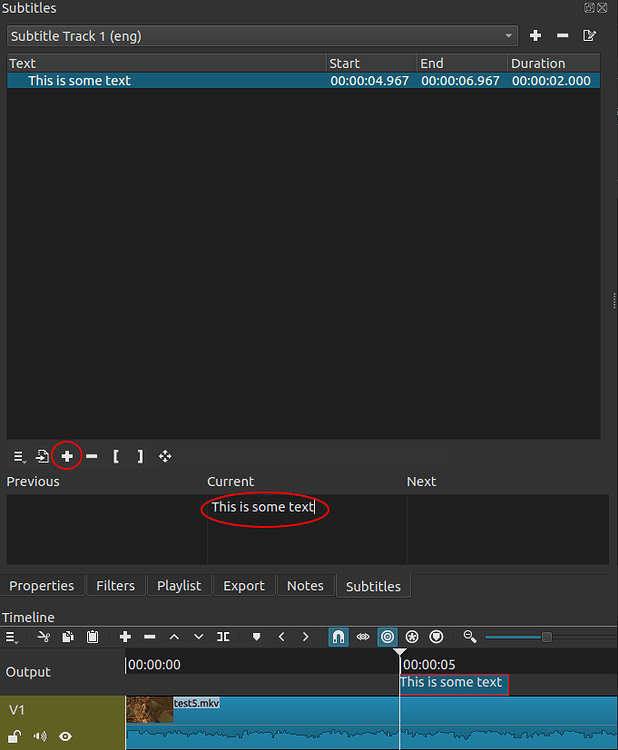Click the timeline zoom slider handle
Image resolution: width=618 pixels, height=750 pixels.
coord(547,637)
